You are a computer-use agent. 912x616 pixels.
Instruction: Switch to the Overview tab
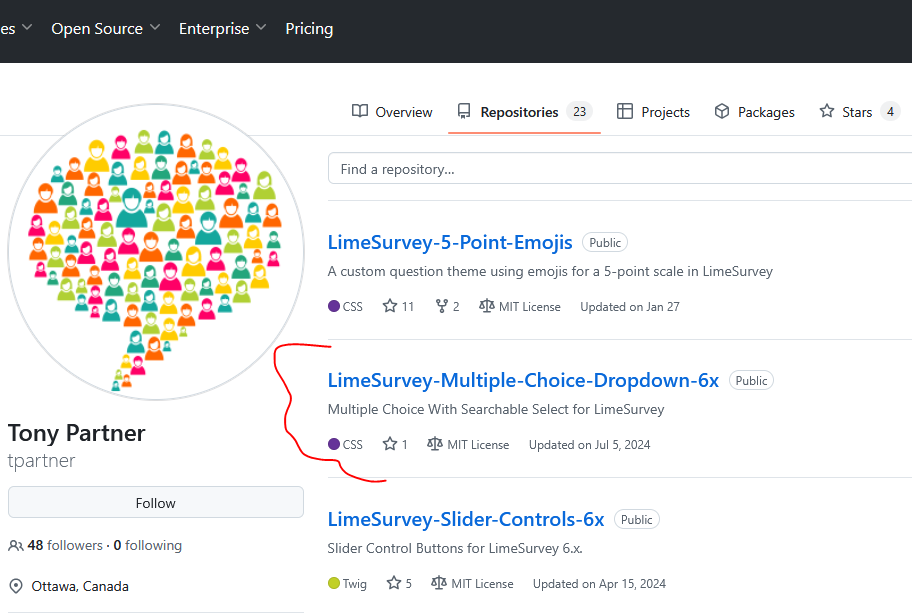pos(392,112)
